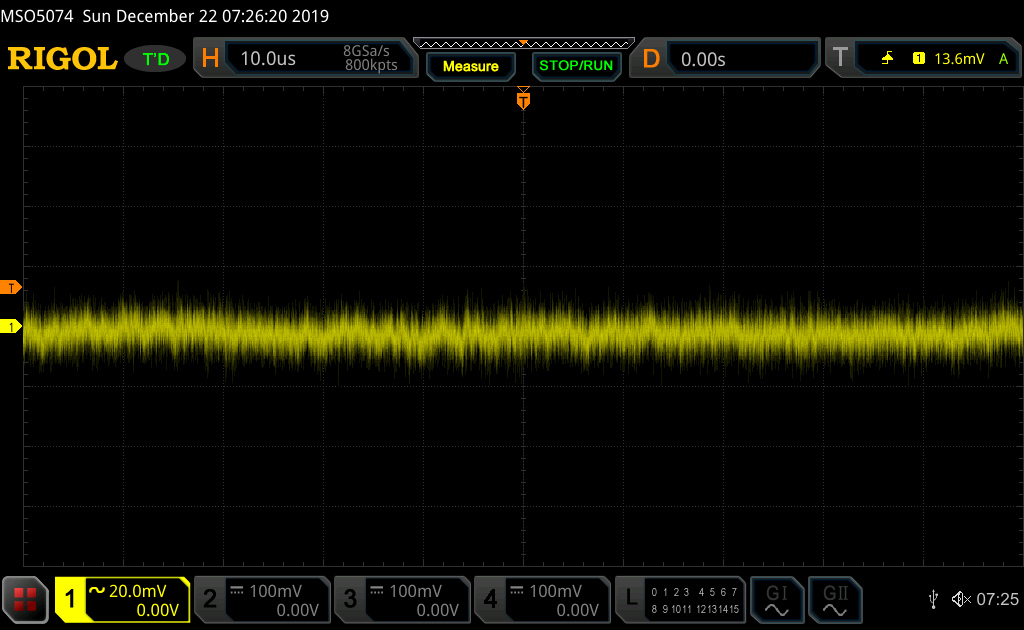This screenshot has height=630, width=1024.
Task: Click the 800kpts memory depth readout
Action: pyautogui.click(x=371, y=65)
